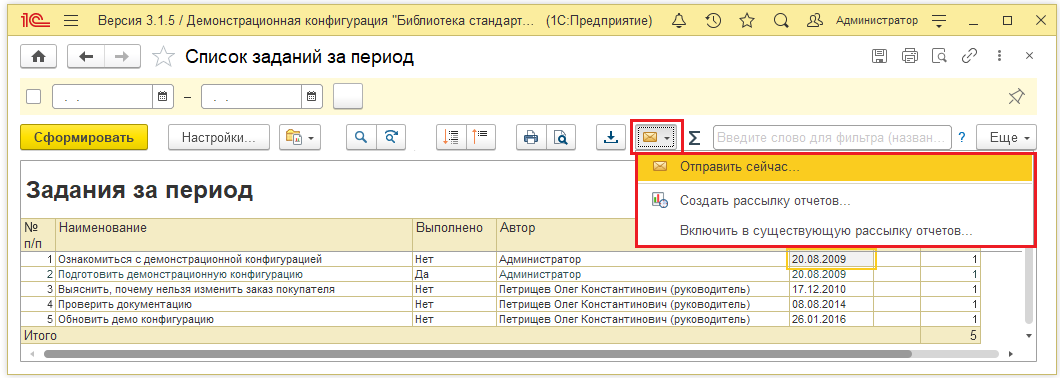Click the find magnifier icon in toolbar
This screenshot has width=1060, height=378.
point(362,137)
